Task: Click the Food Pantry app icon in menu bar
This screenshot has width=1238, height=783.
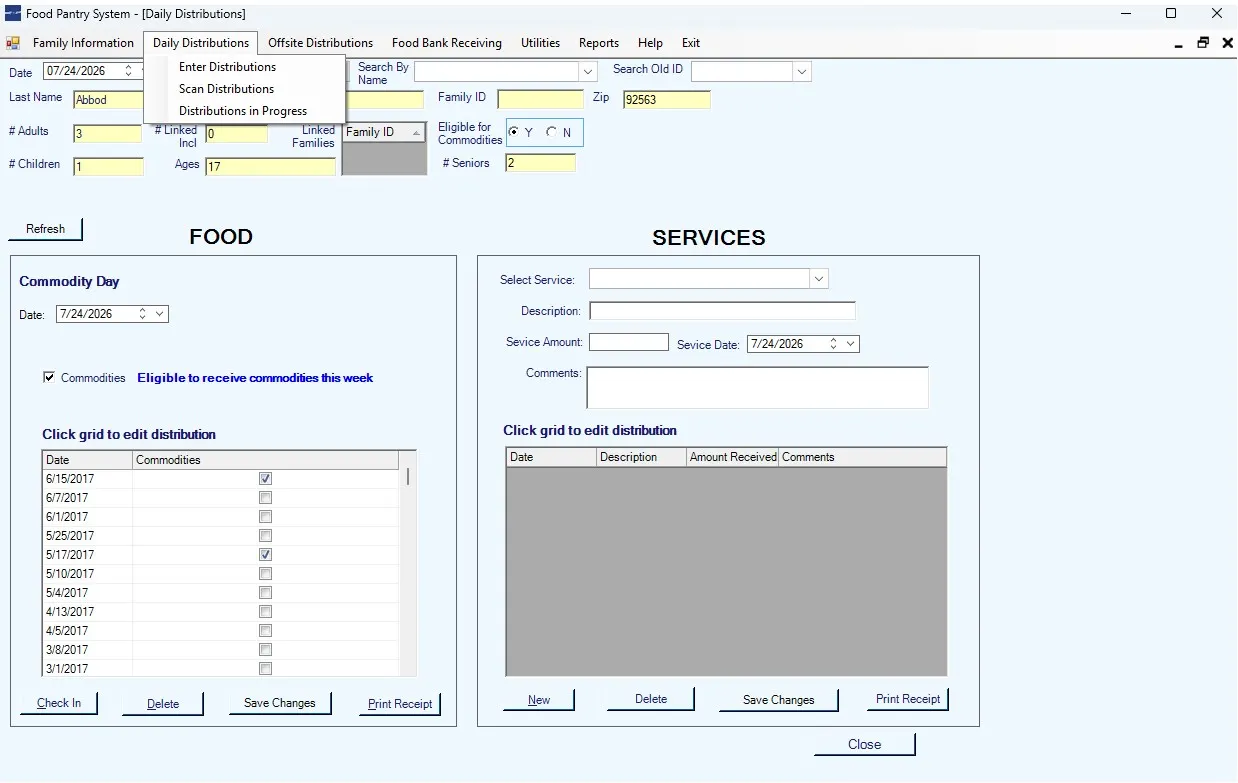Action: click(x=13, y=43)
